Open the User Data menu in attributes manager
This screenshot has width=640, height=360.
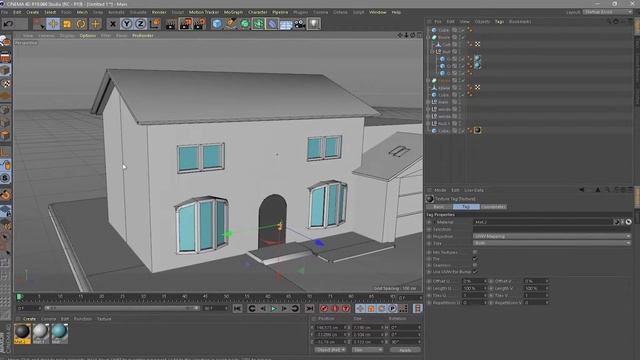[x=474, y=190]
